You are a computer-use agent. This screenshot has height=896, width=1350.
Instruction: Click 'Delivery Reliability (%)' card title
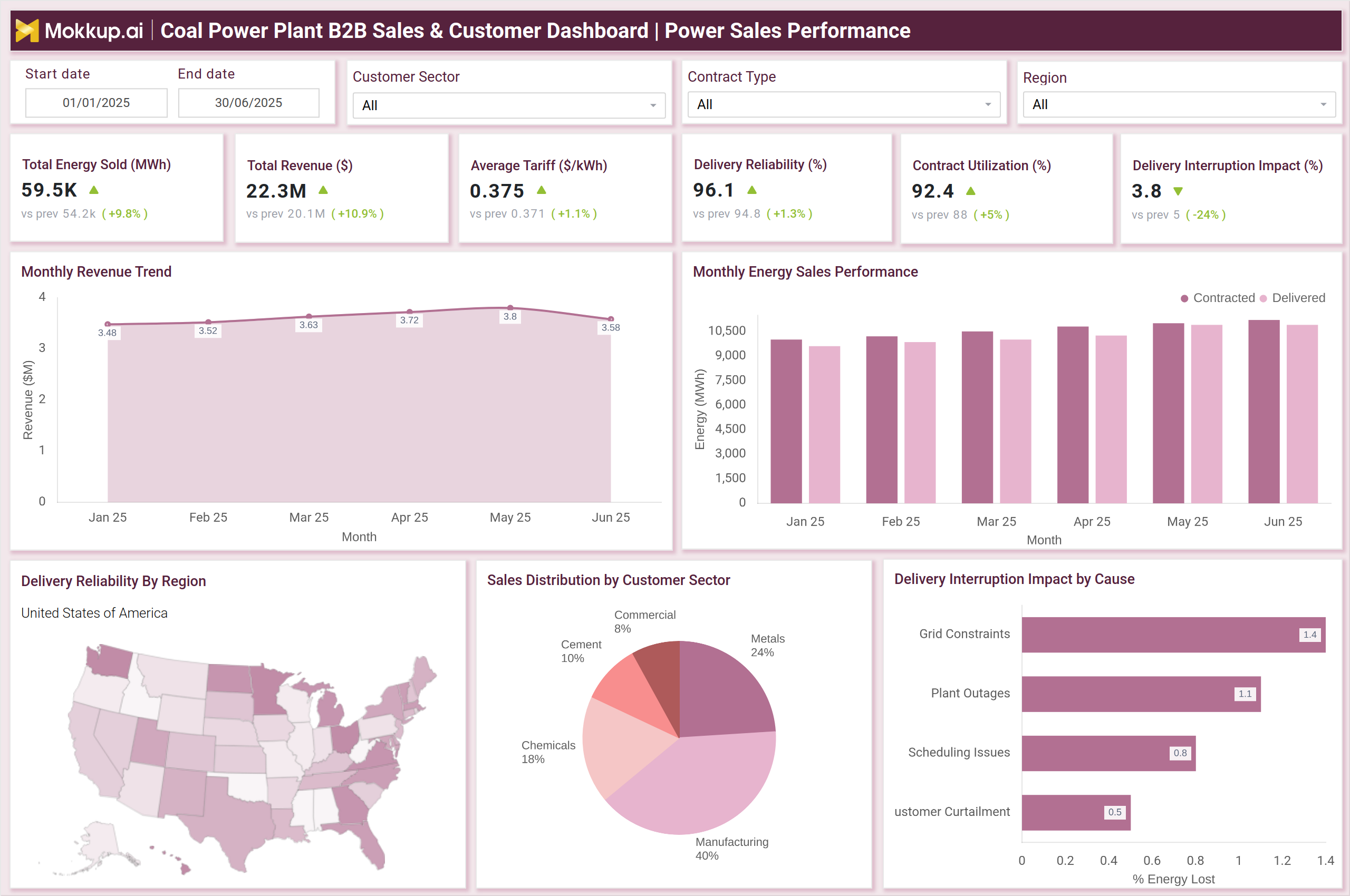point(760,164)
